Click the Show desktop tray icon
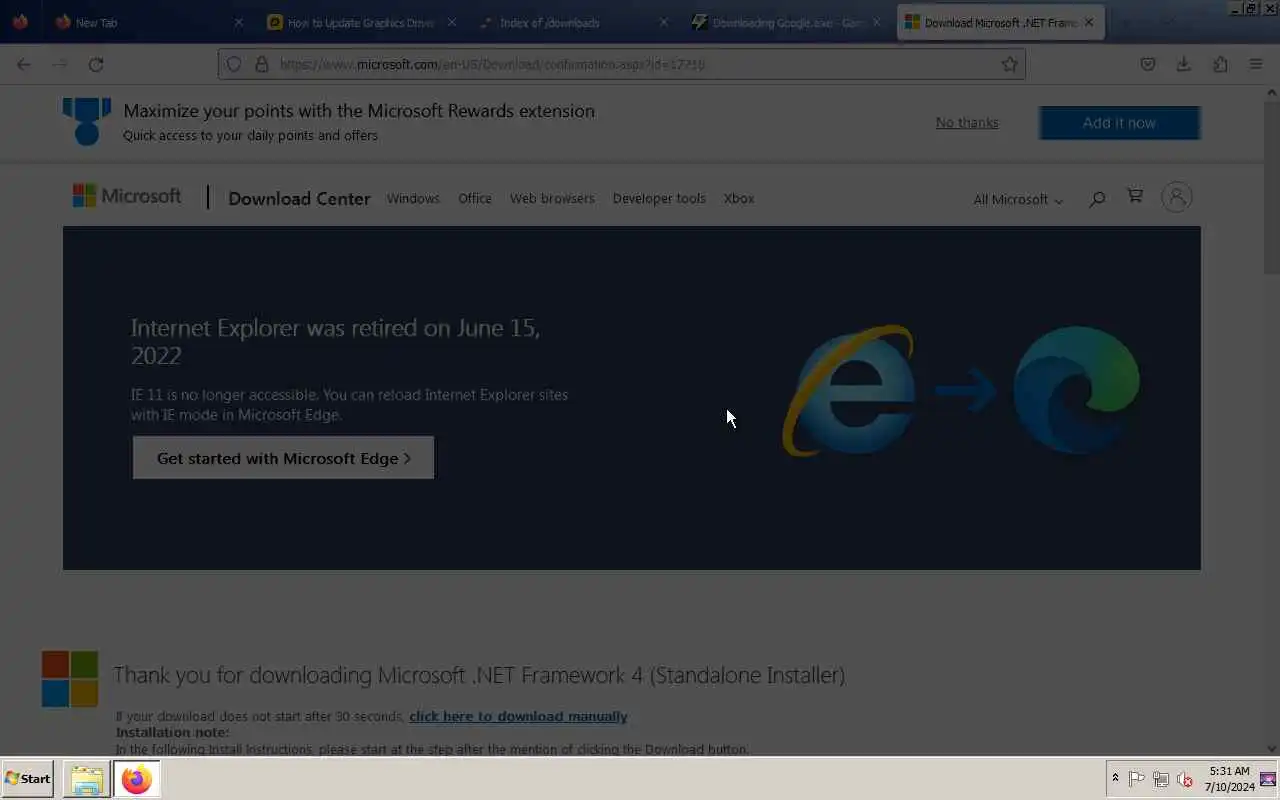This screenshot has height=800, width=1280. [x=1268, y=779]
